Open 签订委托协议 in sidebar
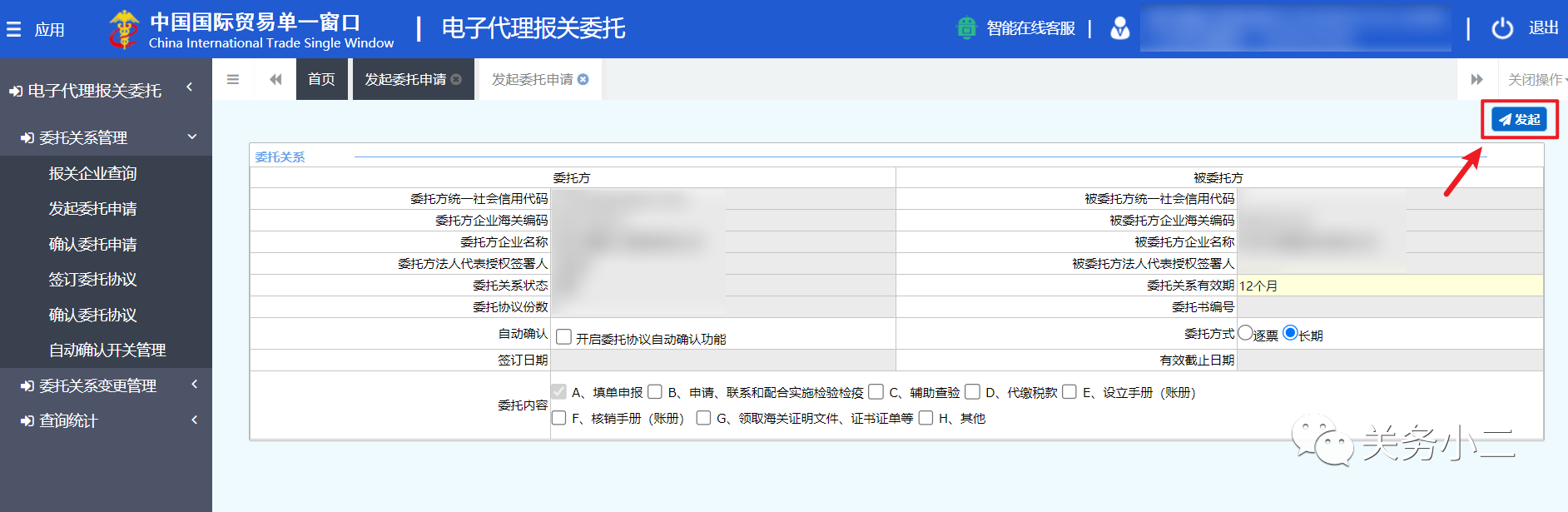 pyautogui.click(x=92, y=280)
